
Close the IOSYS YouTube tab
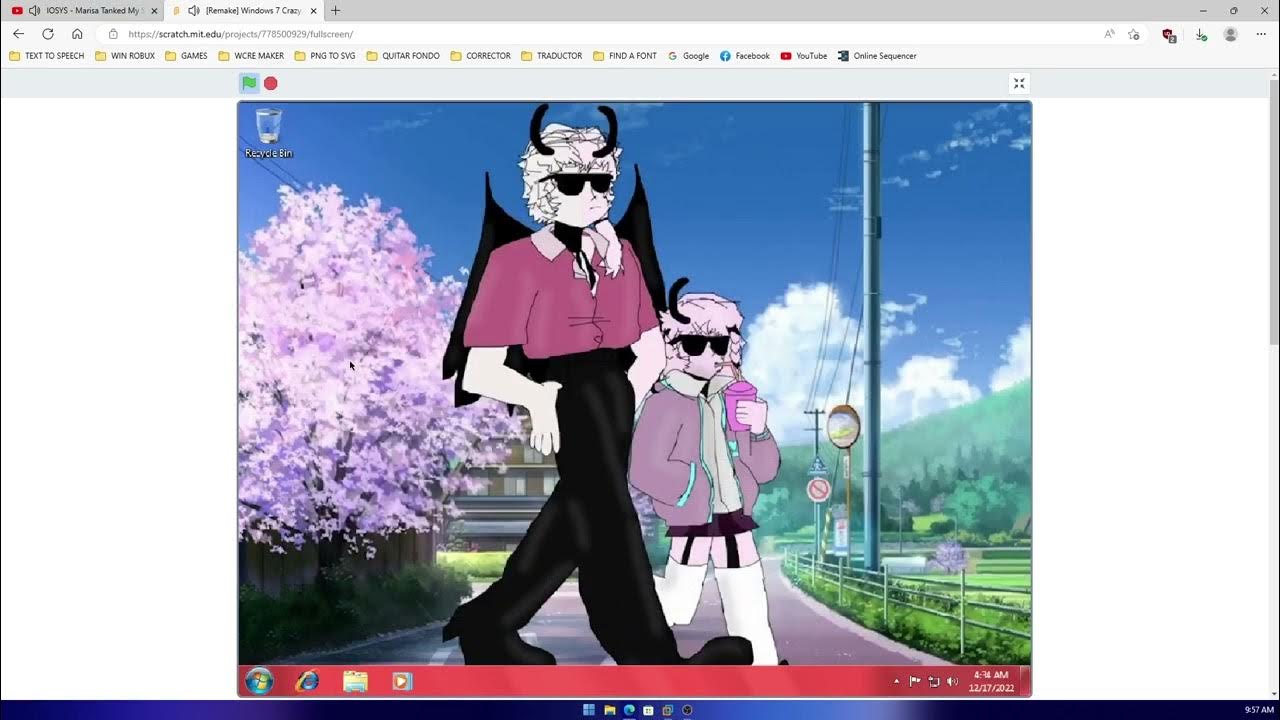pyautogui.click(x=154, y=10)
